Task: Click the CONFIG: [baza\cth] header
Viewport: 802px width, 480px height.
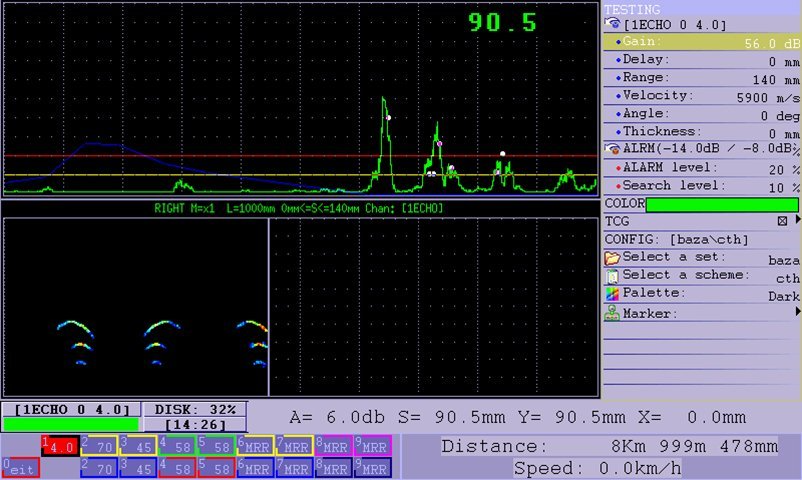Action: [676, 240]
